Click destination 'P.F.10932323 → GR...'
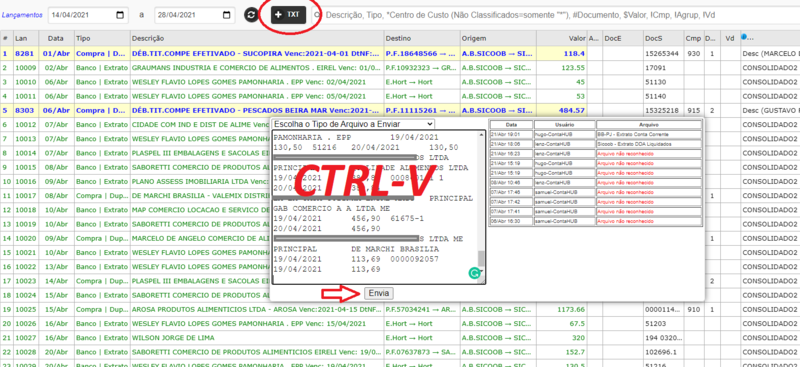The image size is (800, 367). [x=421, y=67]
